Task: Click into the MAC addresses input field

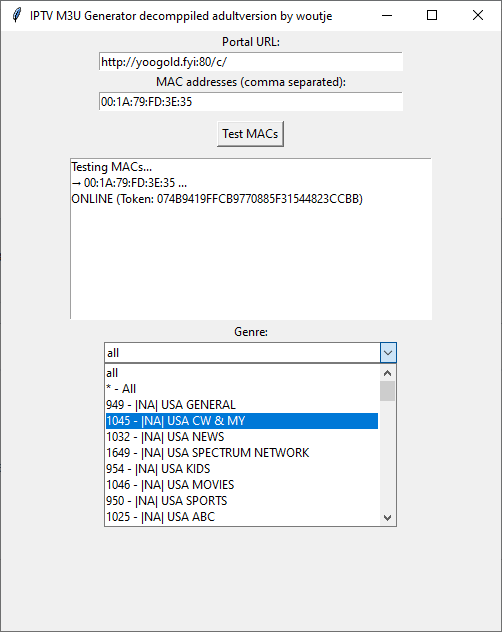Action: click(x=250, y=102)
